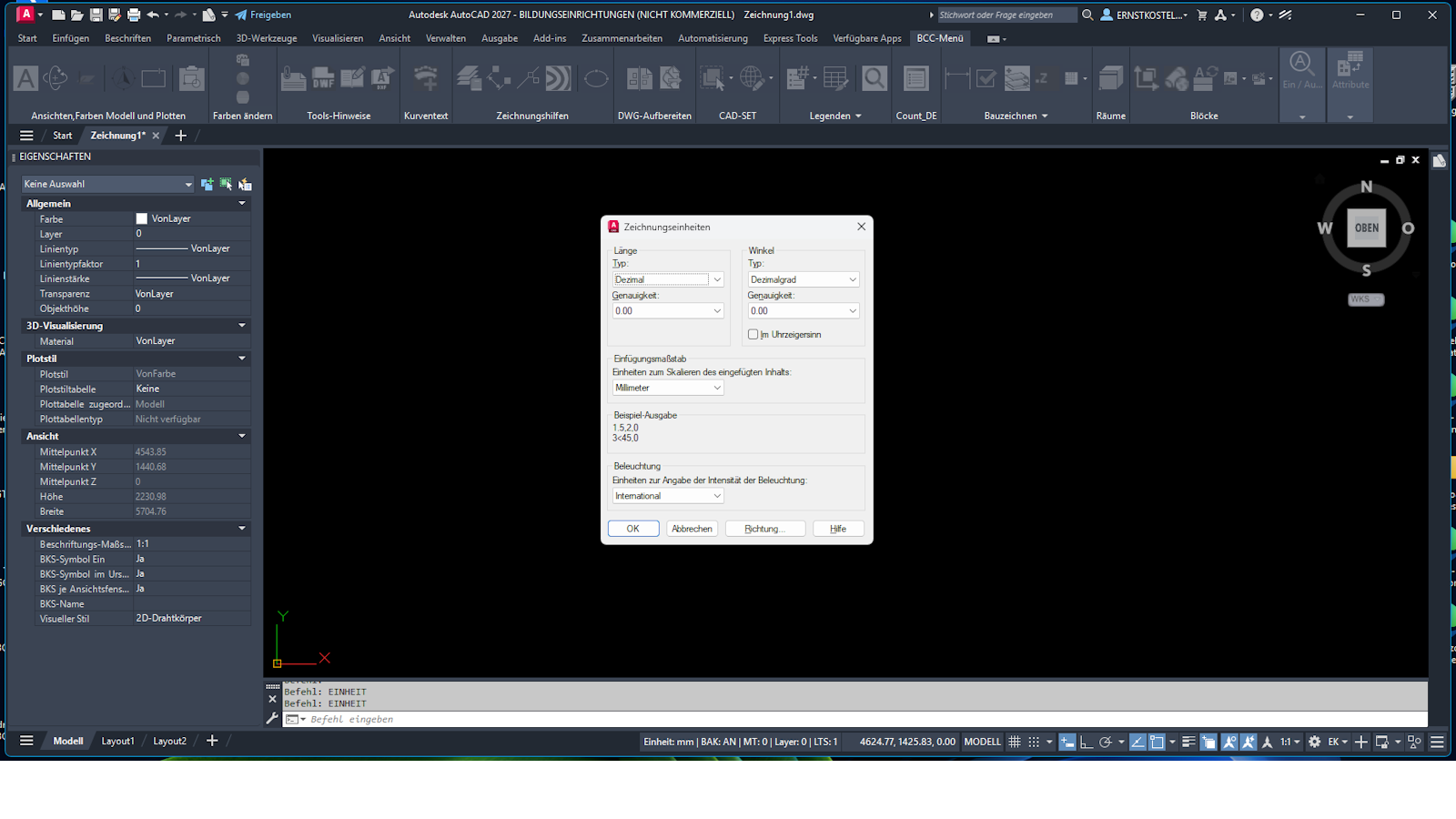Click the Abbrechen button
Viewport: 1456px width, 819px height.
tap(692, 529)
